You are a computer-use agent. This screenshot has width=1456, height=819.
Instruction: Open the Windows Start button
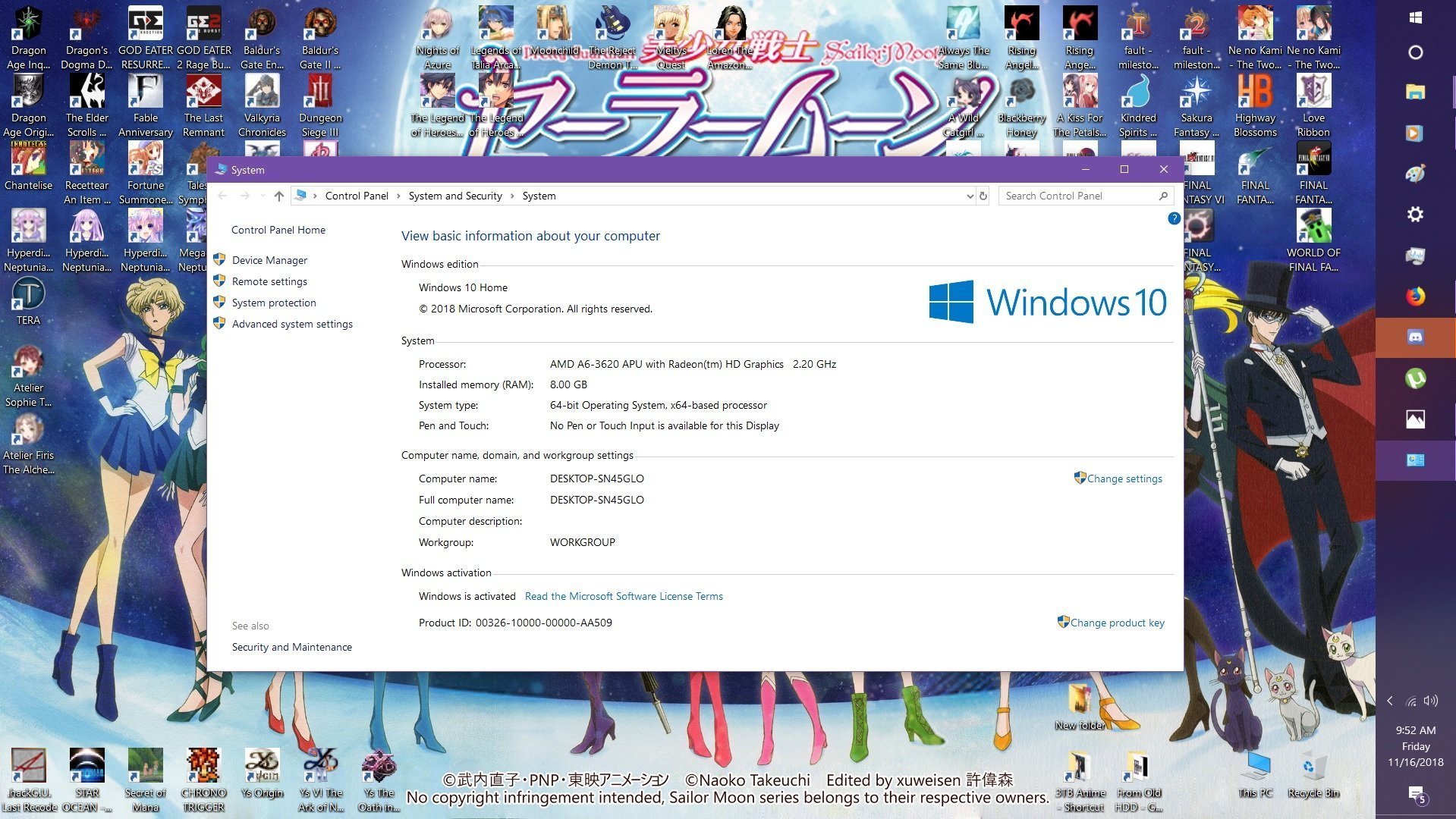coord(1415,17)
